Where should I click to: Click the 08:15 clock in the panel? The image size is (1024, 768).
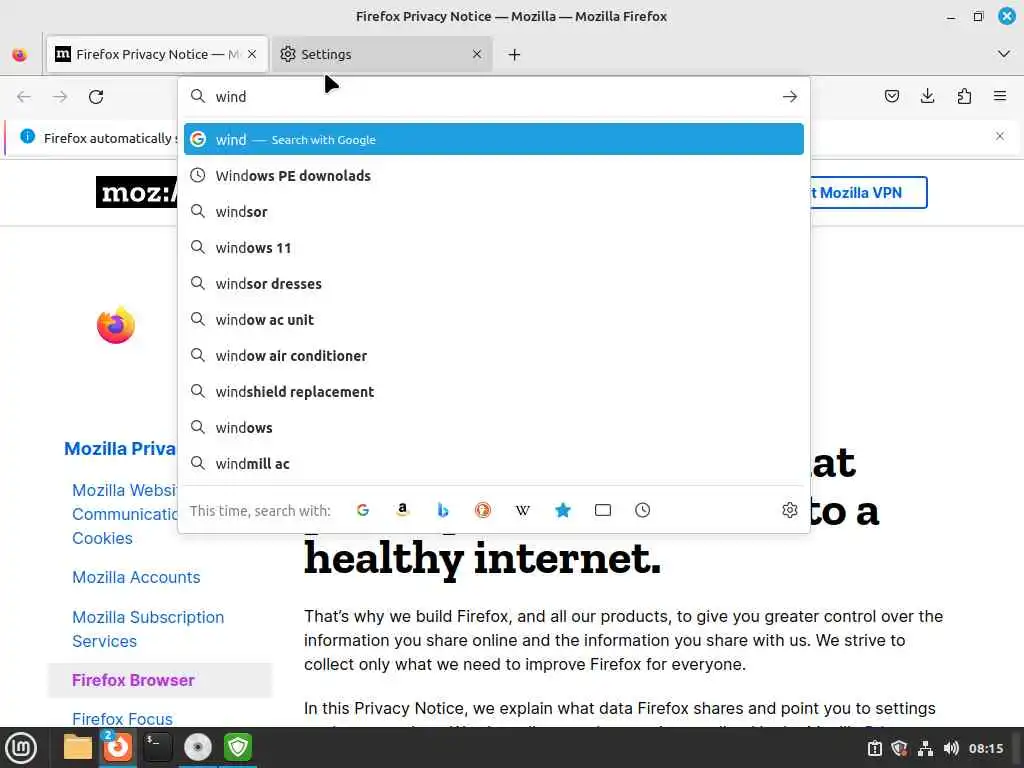click(x=986, y=748)
